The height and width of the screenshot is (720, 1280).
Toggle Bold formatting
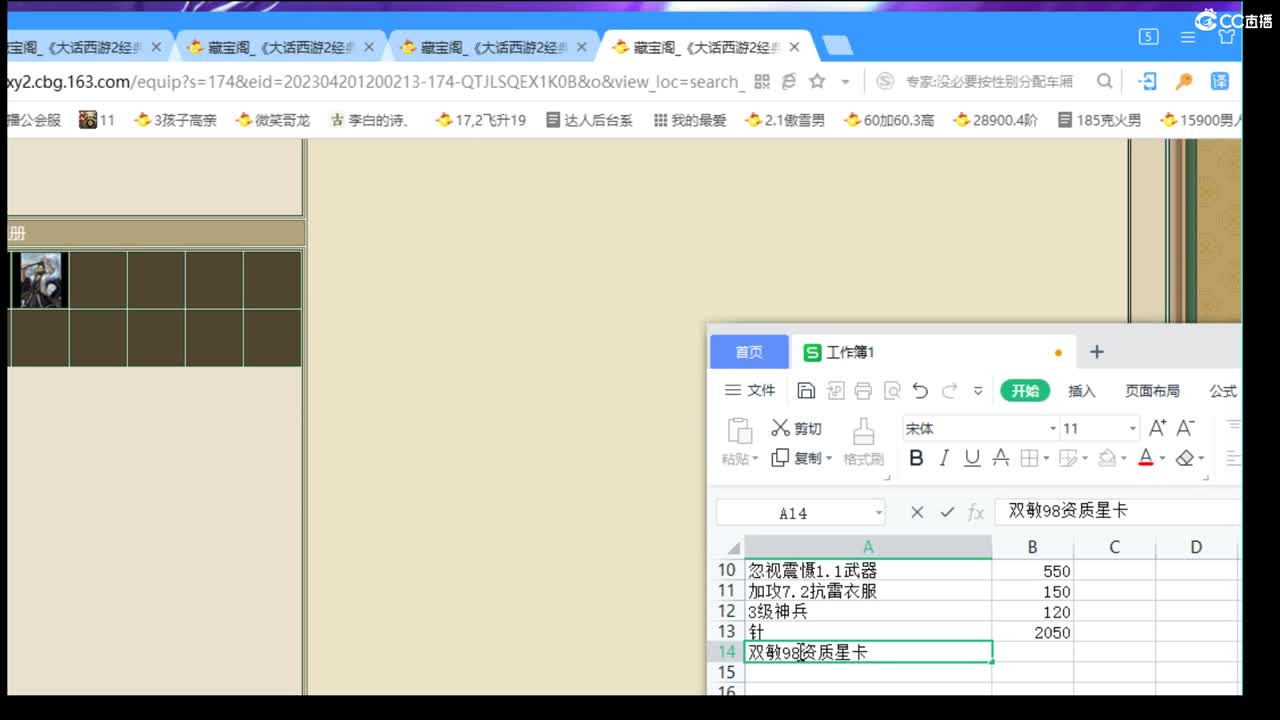[x=916, y=458]
